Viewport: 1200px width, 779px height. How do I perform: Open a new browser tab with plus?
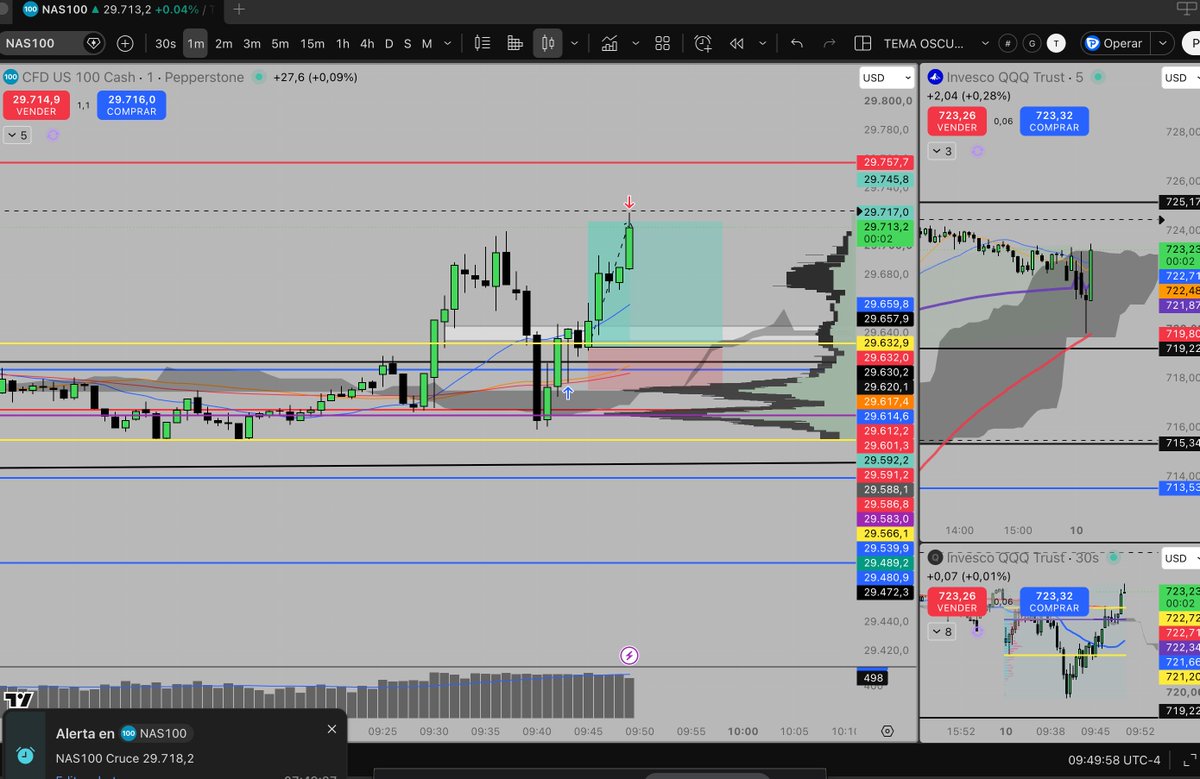238,9
